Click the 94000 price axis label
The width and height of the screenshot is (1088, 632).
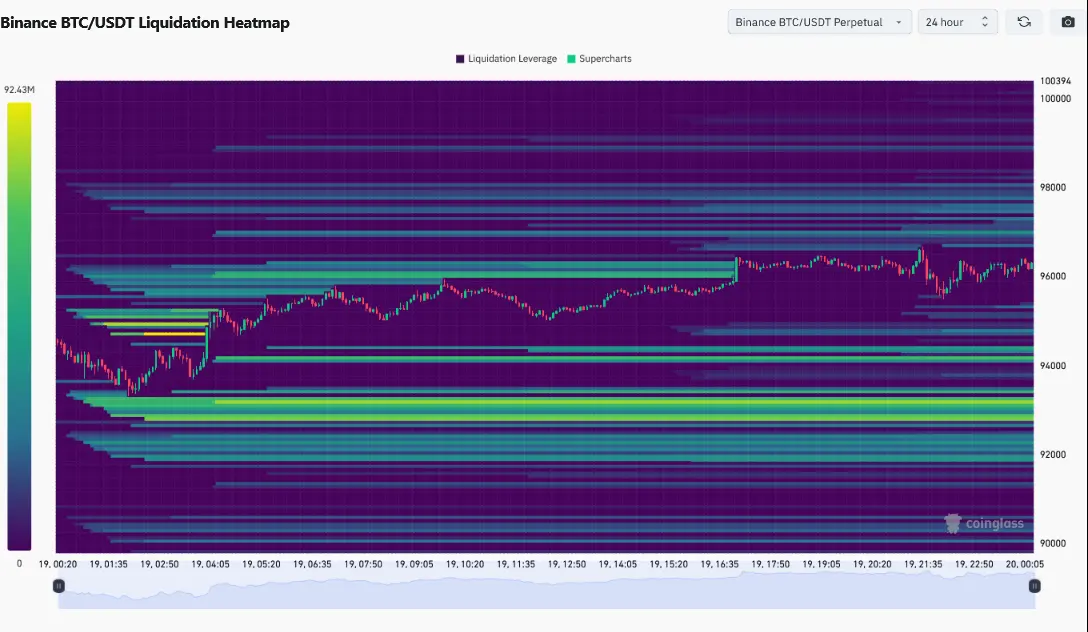[1053, 366]
